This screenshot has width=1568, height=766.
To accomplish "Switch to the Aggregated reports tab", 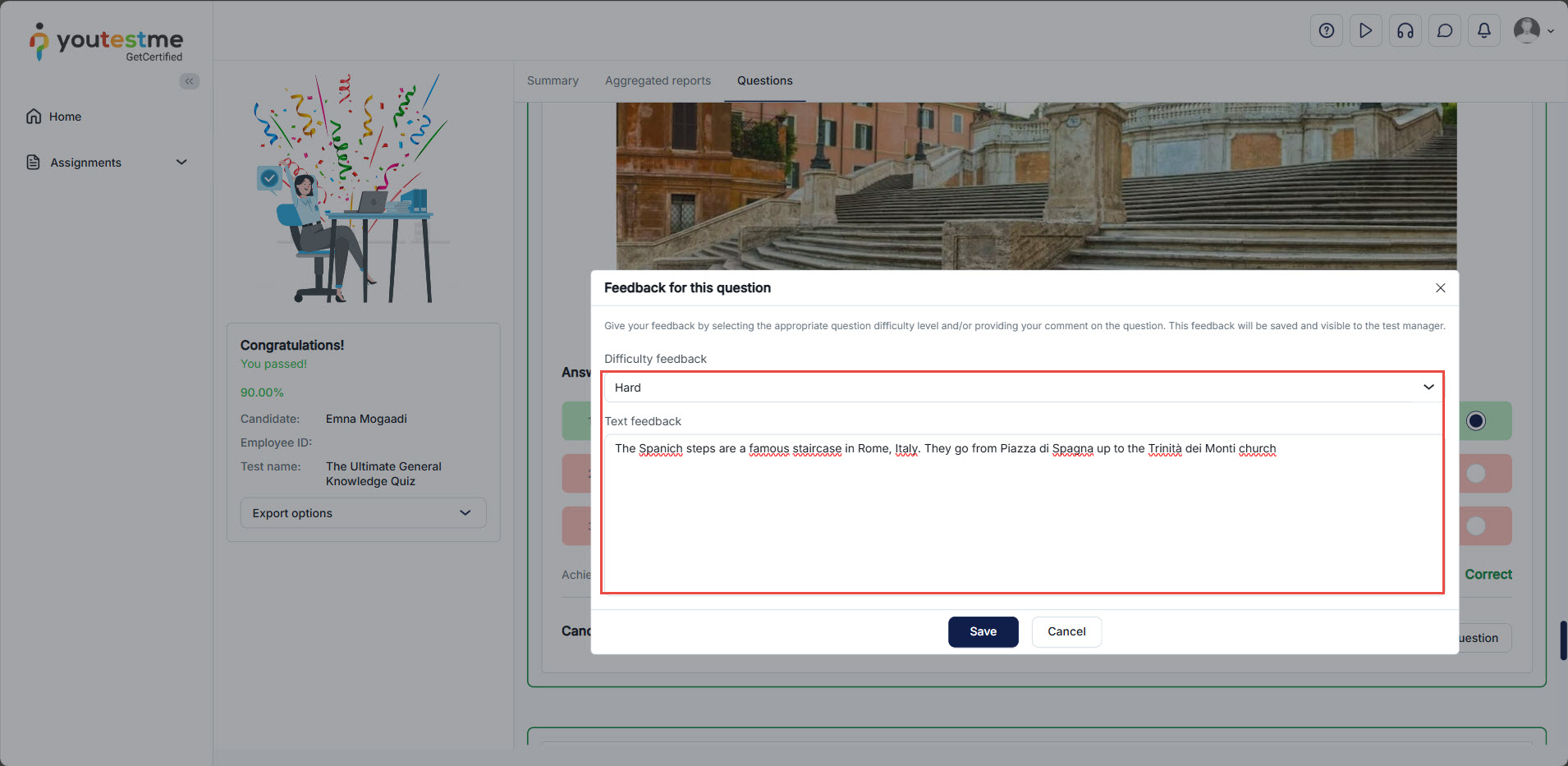I will pyautogui.click(x=658, y=80).
